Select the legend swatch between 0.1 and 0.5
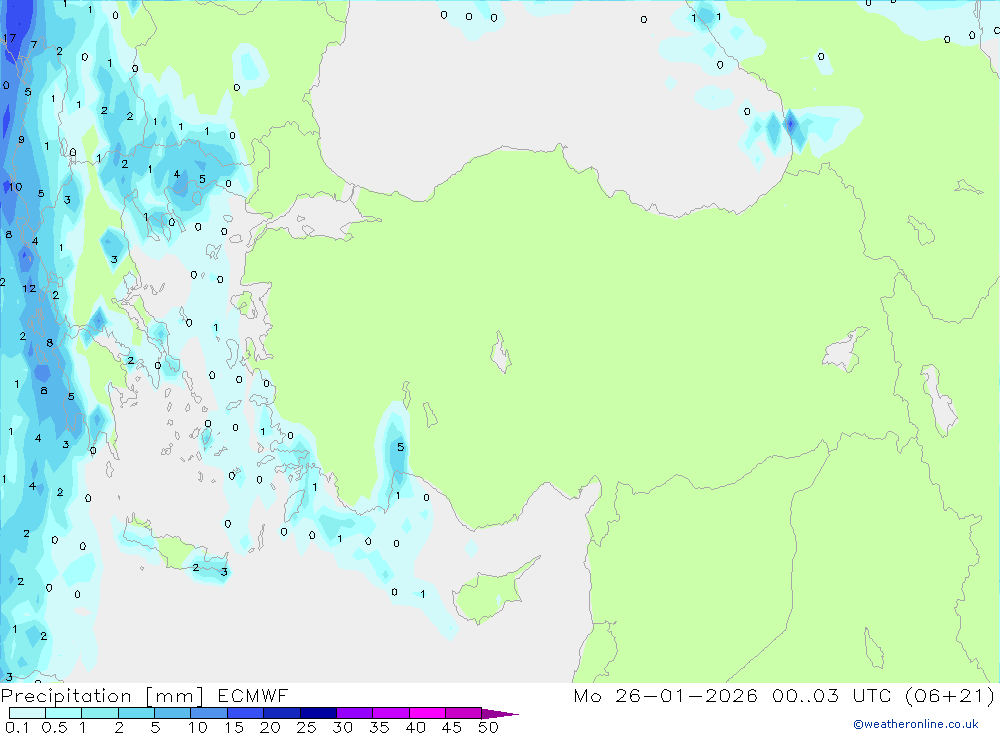Screen dimensions: 1000x733 click(x=27, y=713)
